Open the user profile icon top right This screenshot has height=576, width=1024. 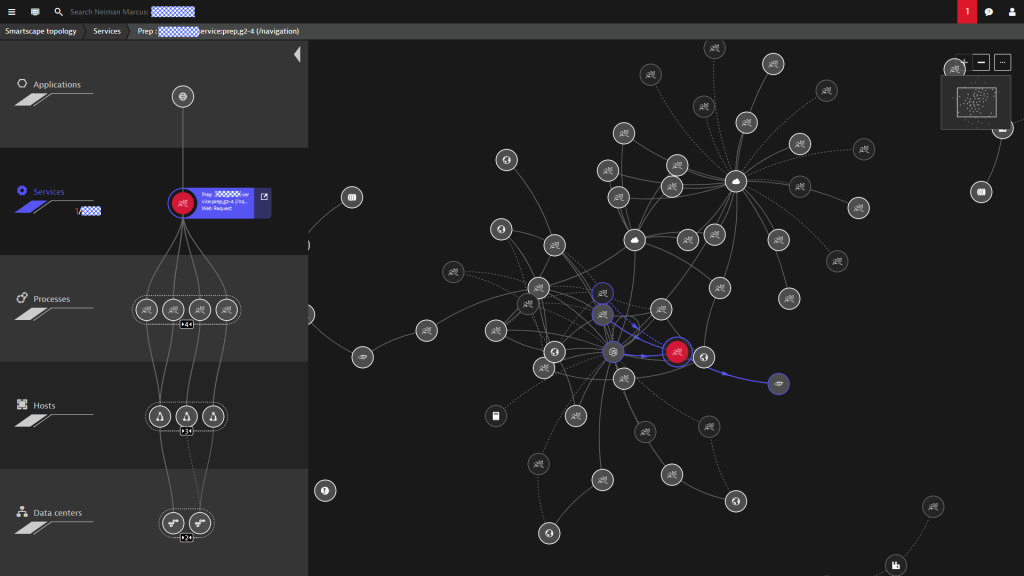click(1012, 11)
